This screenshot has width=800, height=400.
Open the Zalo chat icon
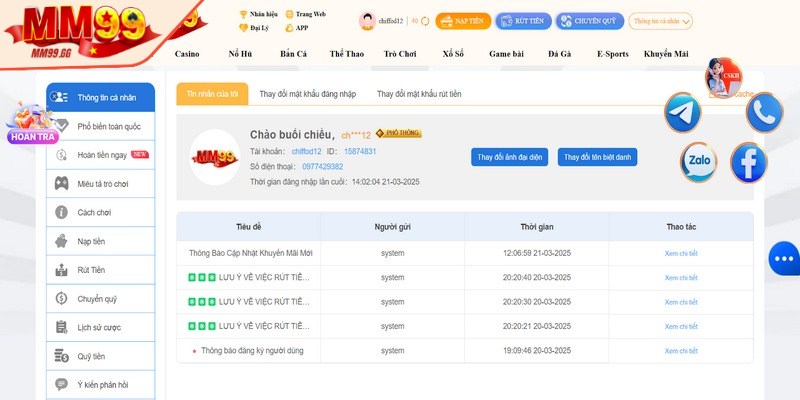[x=698, y=162]
